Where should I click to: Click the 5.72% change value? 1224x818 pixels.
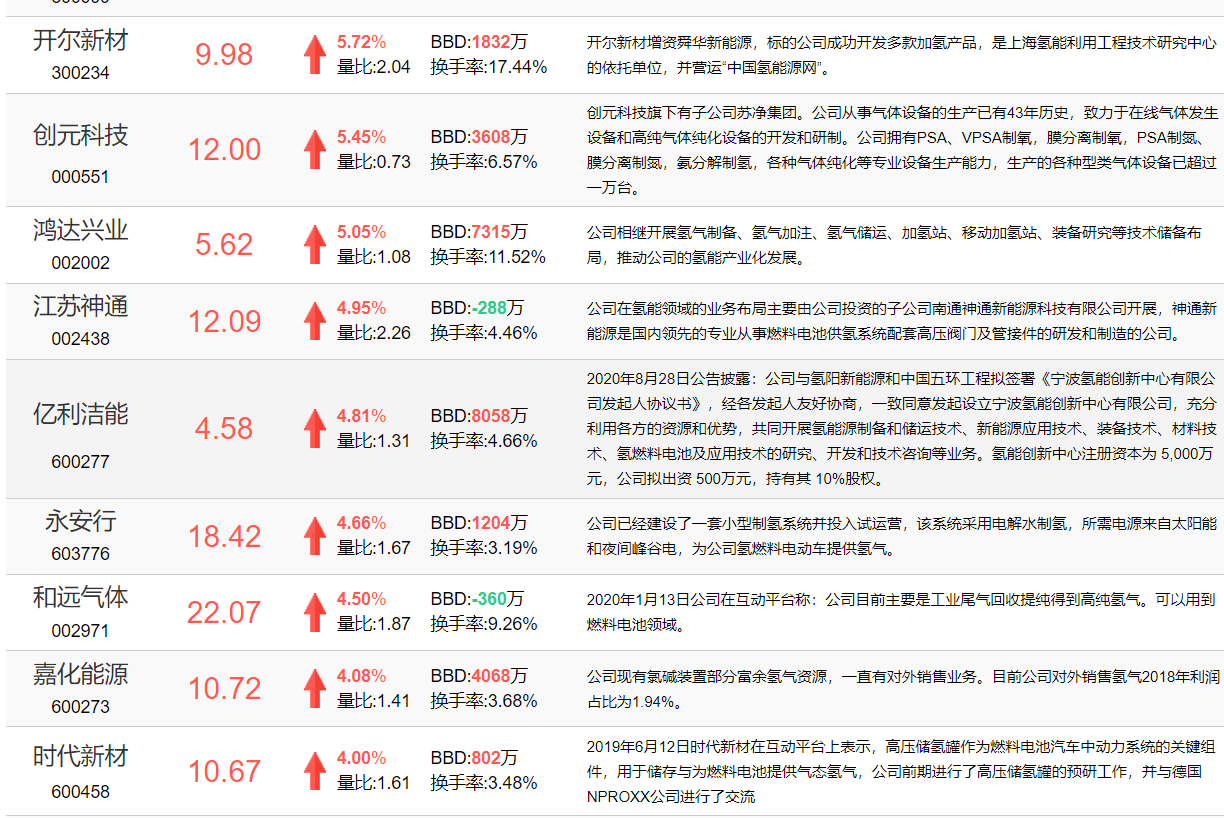coord(361,42)
